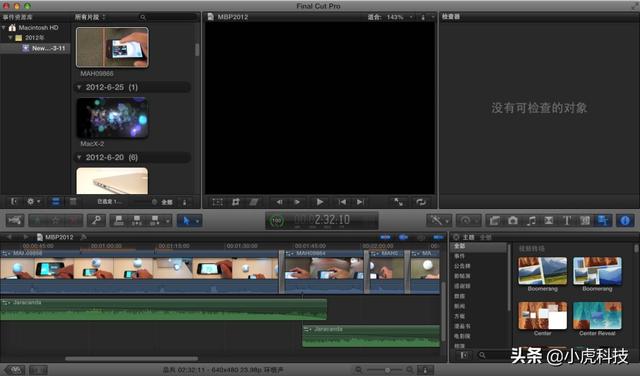The width and height of the screenshot is (640, 376).
Task: Play the video in the viewer
Action: (320, 202)
